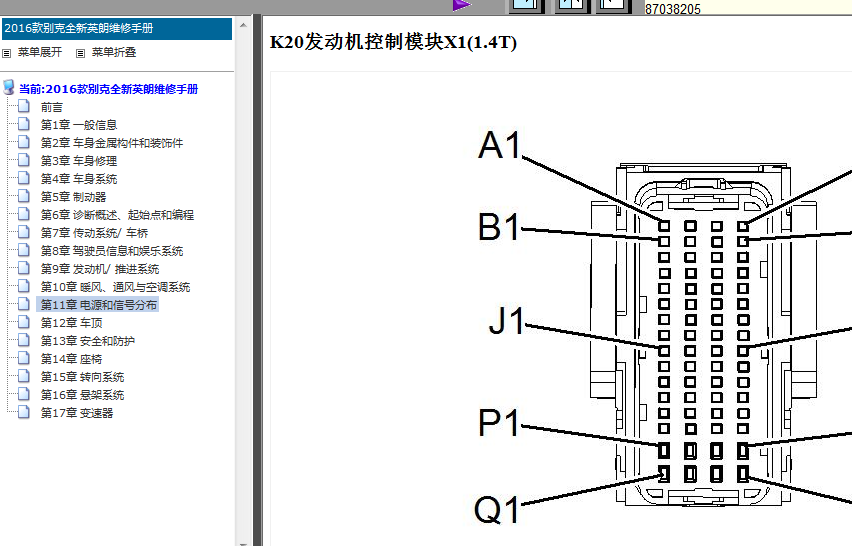This screenshot has height=546, width=852.
Task: Click the 菜单展开 expand-menu icon
Action: point(7,53)
